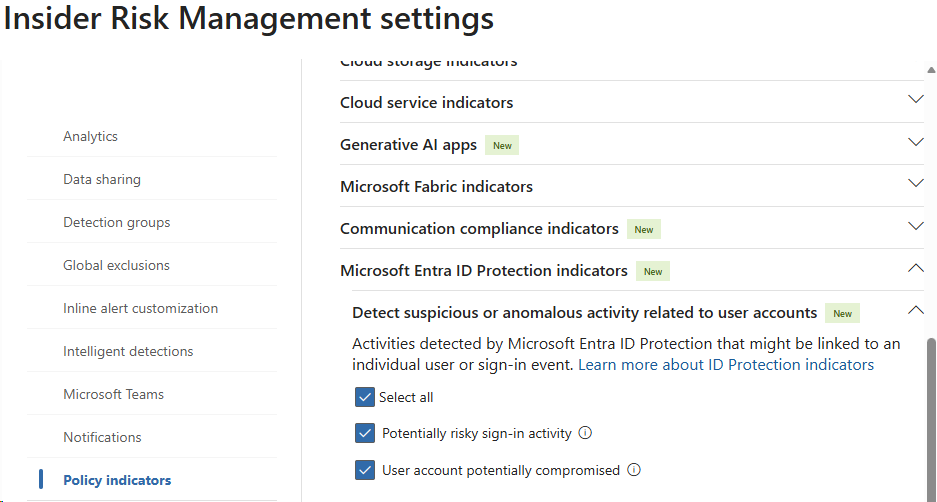Navigate to Inline alert customization
Viewport: 937px width, 502px height.
click(x=140, y=308)
